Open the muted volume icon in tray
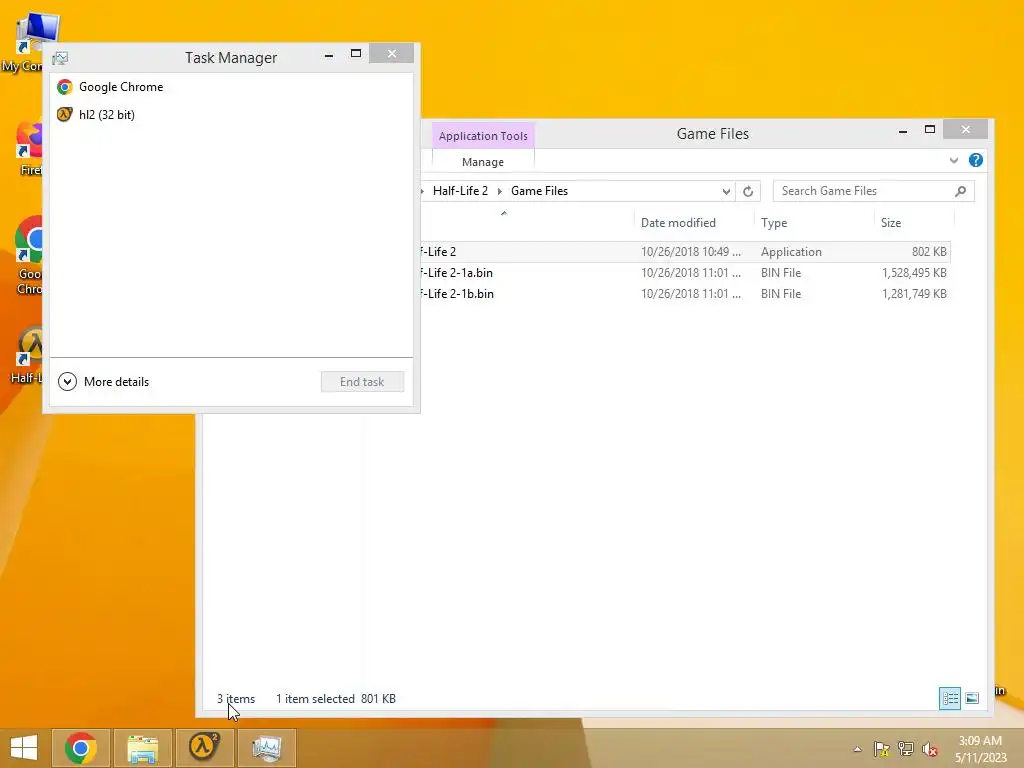1024x768 pixels. [x=930, y=749]
